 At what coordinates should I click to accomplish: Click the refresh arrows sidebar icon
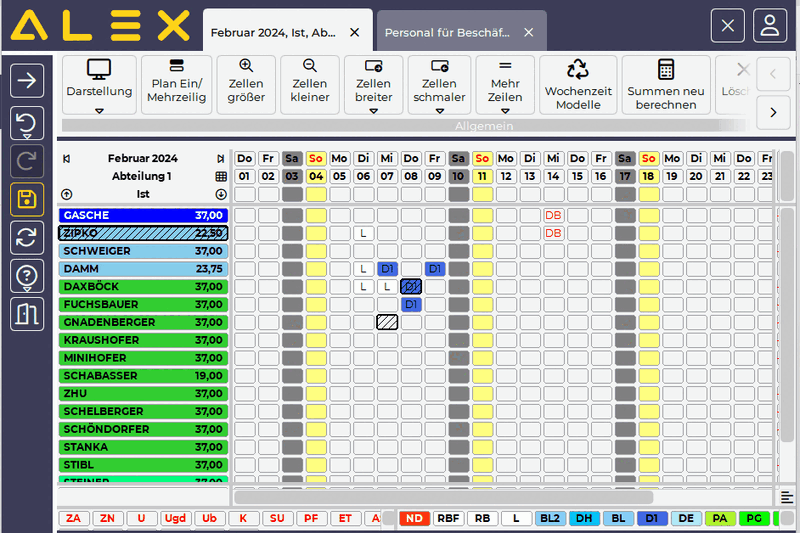click(27, 238)
